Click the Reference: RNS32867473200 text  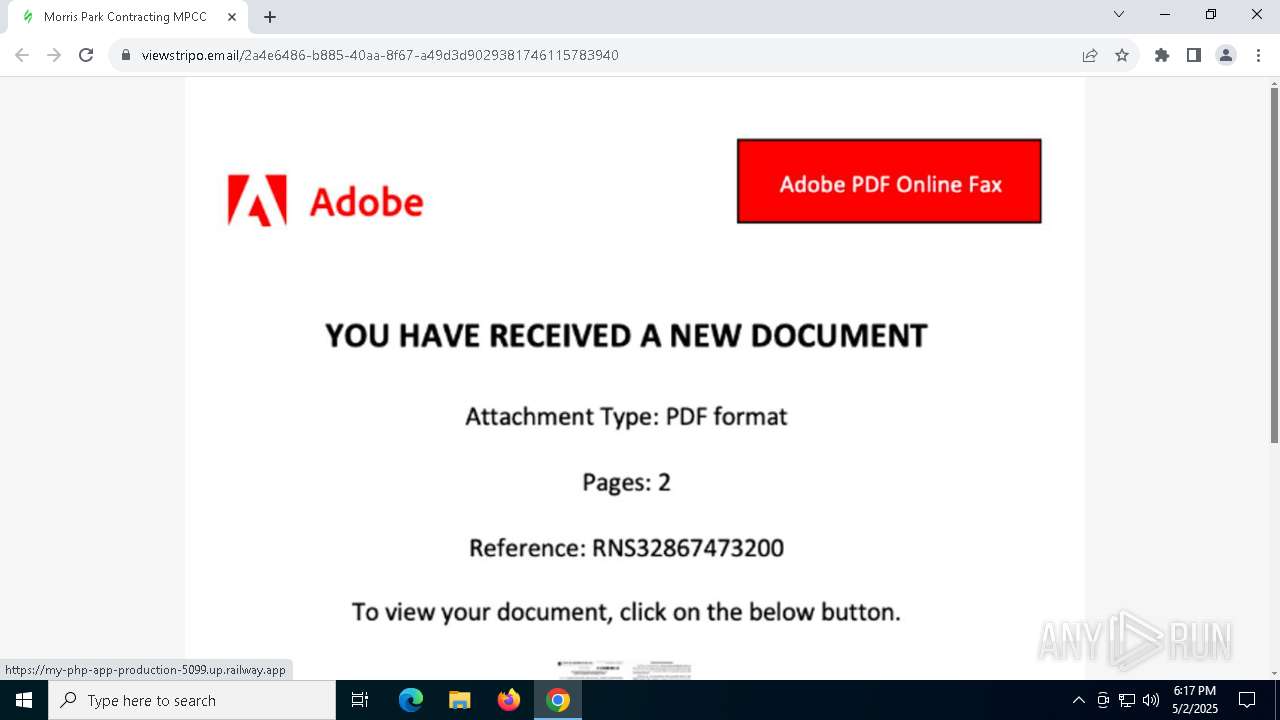point(626,548)
